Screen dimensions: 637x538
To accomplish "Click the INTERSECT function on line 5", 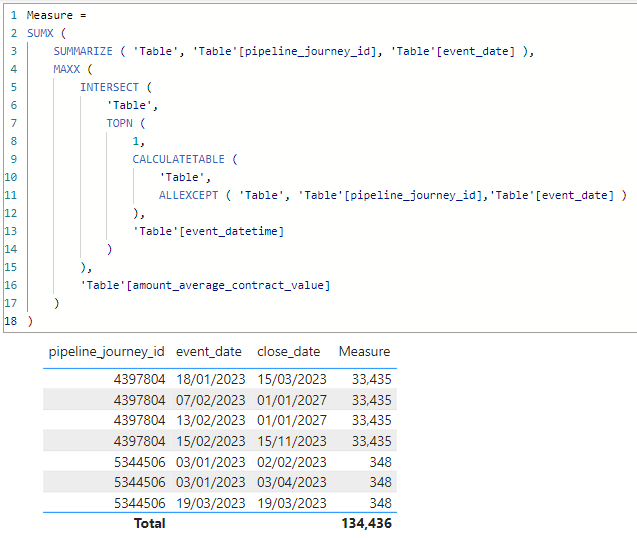I will pyautogui.click(x=109, y=87).
